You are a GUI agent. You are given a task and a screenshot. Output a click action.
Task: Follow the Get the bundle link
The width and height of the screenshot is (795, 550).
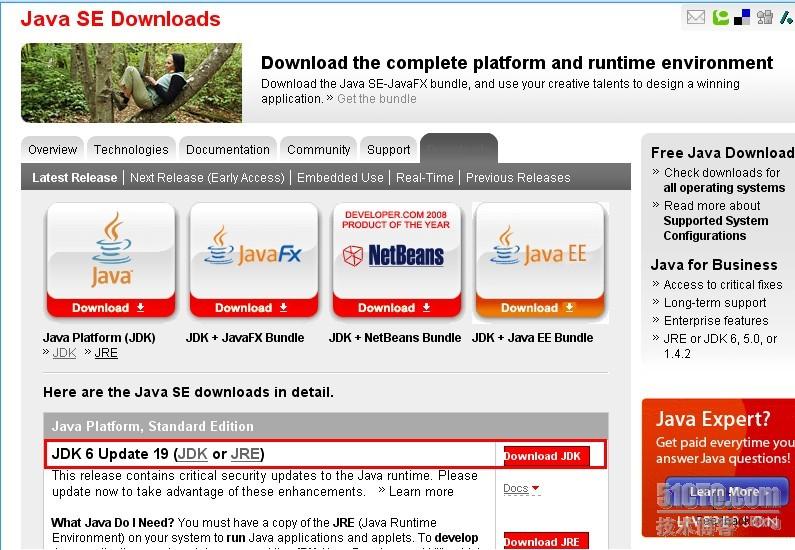pos(377,99)
